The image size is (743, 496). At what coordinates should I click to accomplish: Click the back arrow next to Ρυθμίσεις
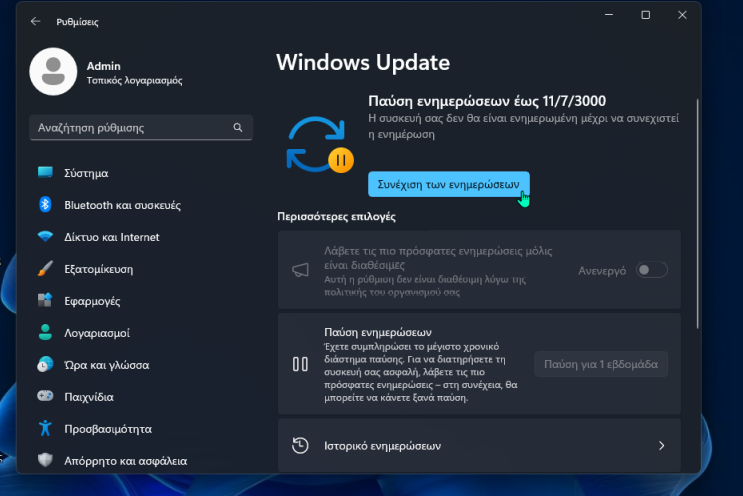36,21
